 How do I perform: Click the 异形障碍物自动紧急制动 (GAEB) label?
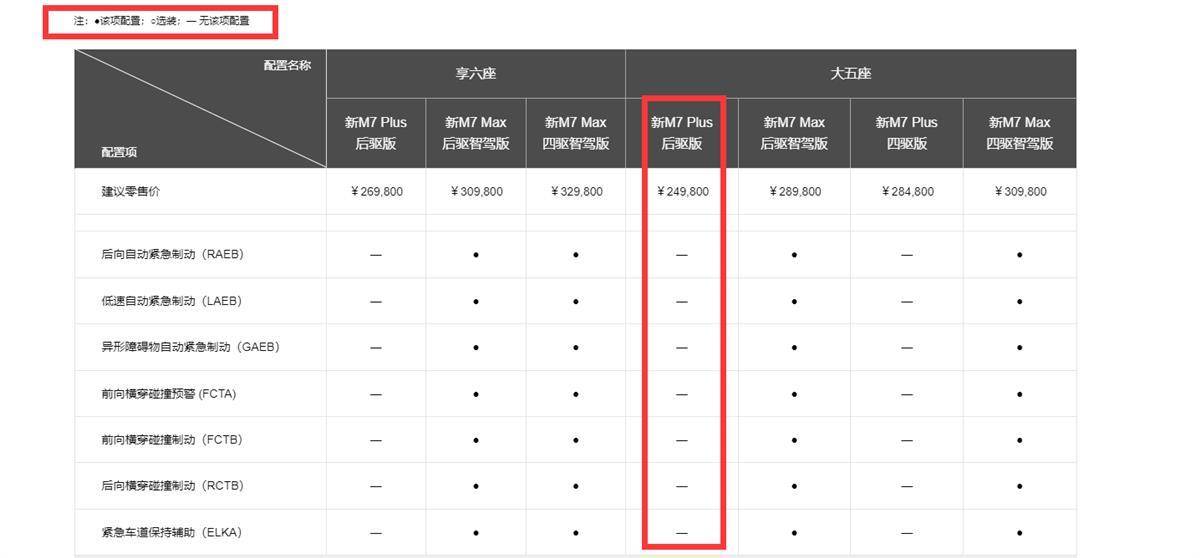click(190, 347)
